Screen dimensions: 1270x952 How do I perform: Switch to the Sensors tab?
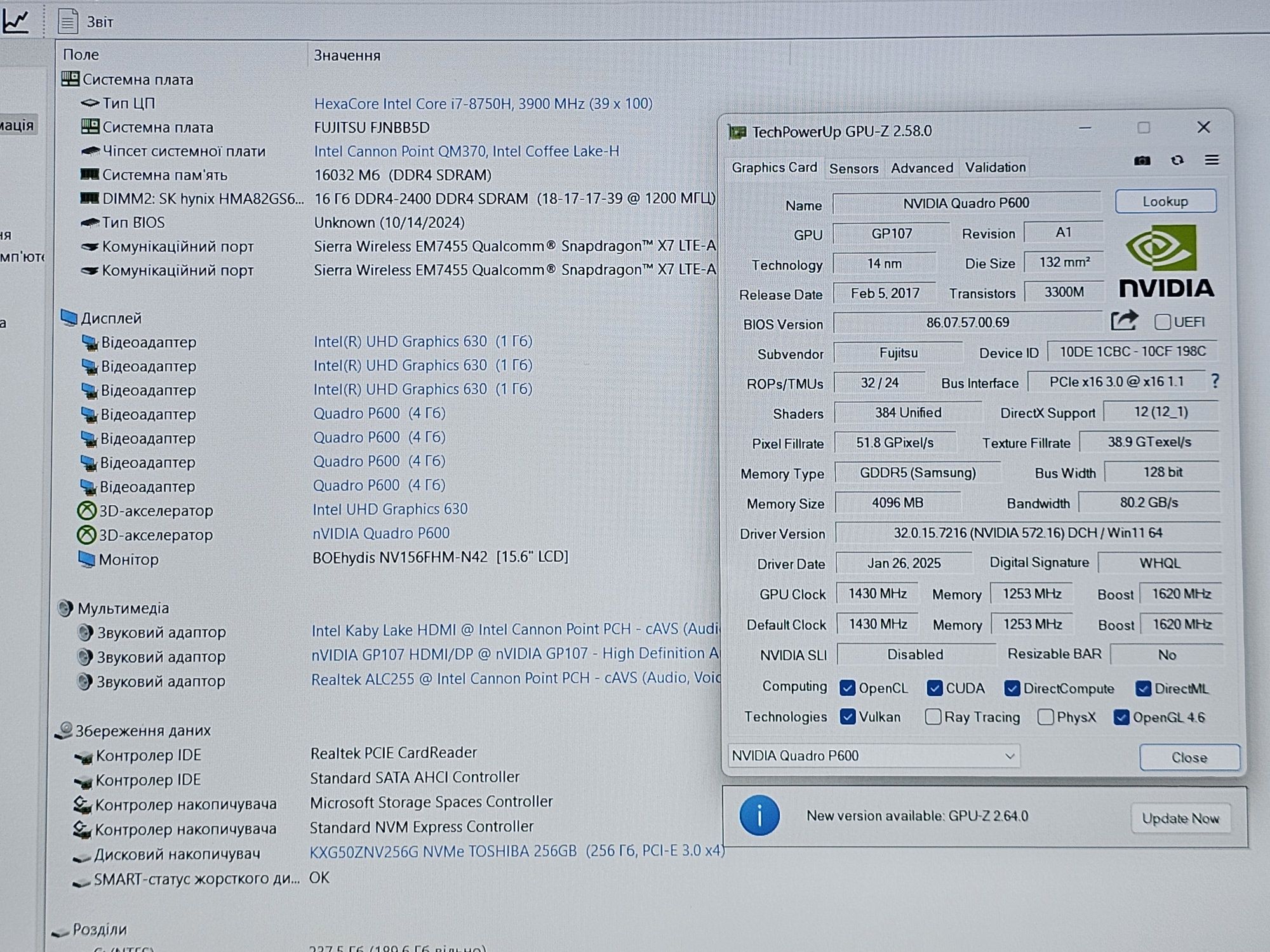853,168
